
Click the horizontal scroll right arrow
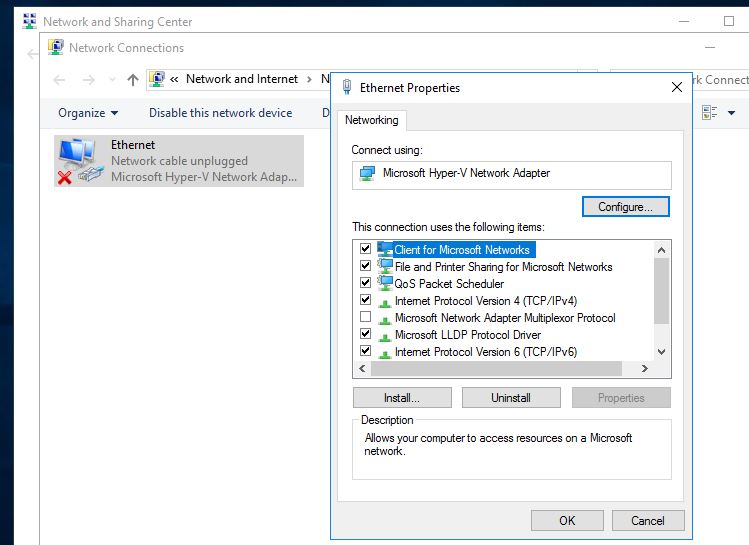click(x=645, y=369)
